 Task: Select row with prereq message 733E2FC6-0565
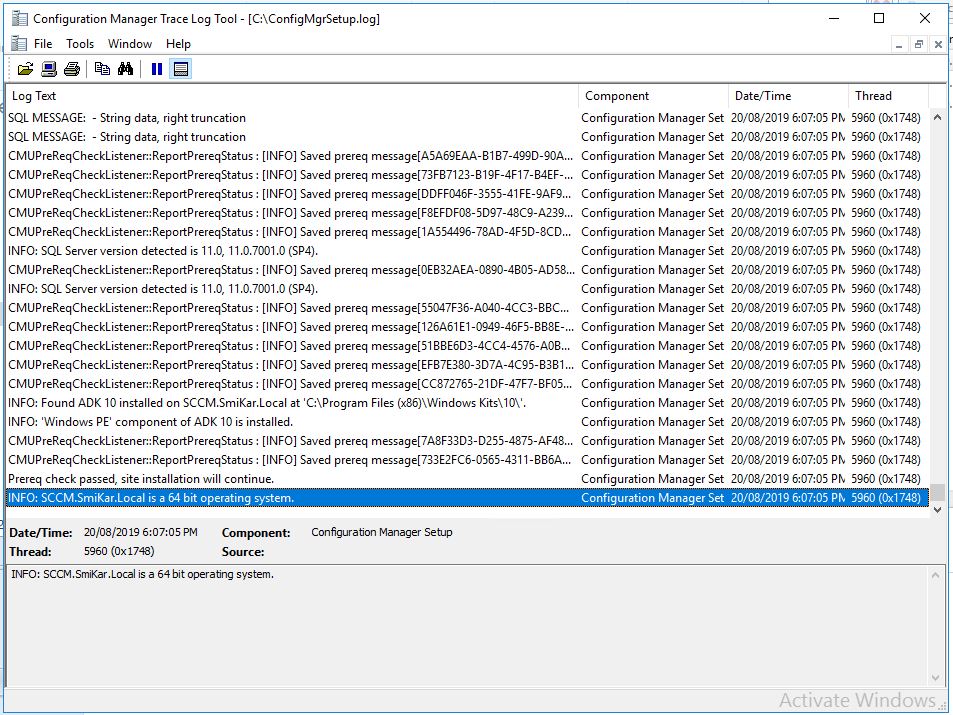[x=467, y=460]
